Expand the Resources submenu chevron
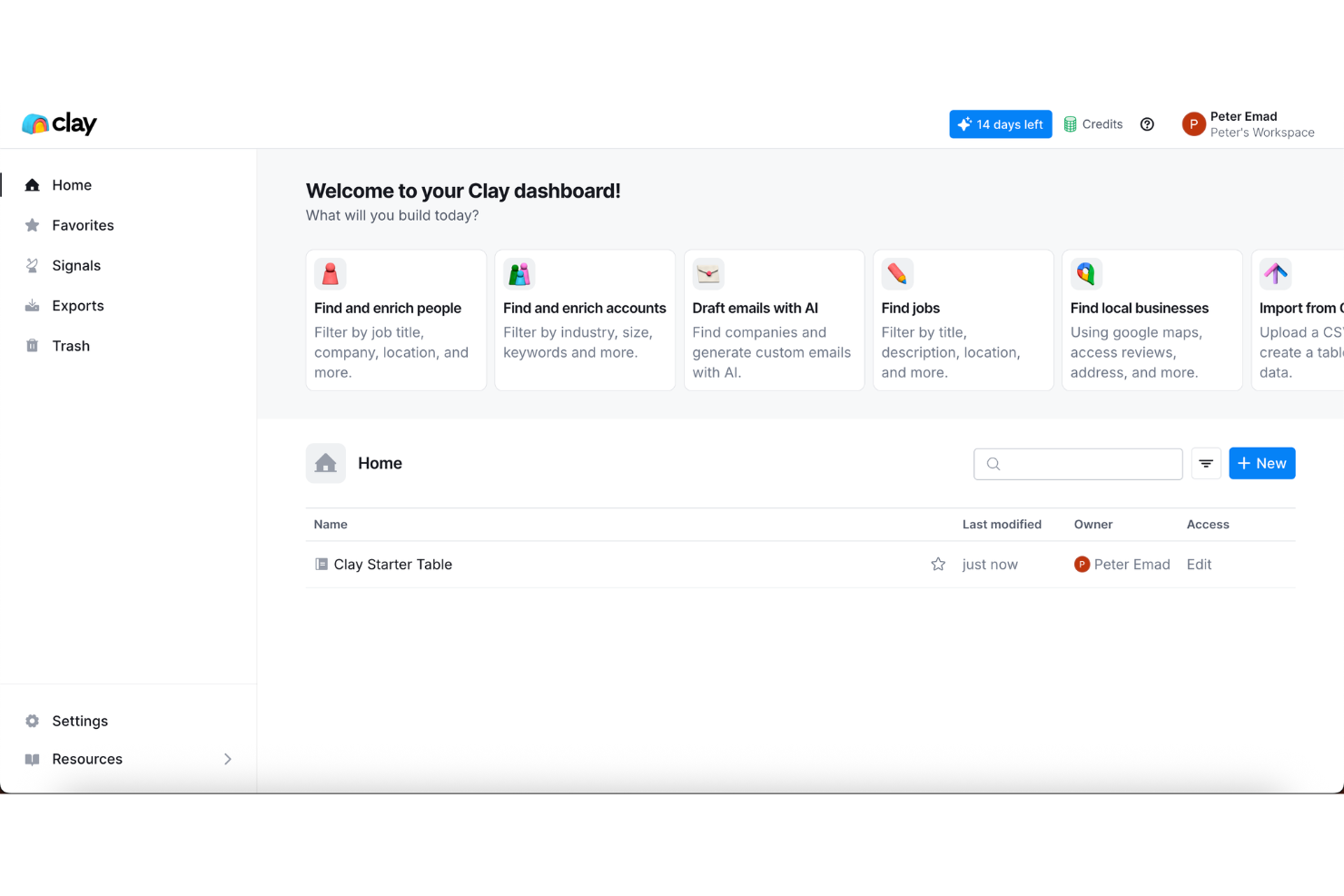This screenshot has height=896, width=1344. [x=228, y=759]
